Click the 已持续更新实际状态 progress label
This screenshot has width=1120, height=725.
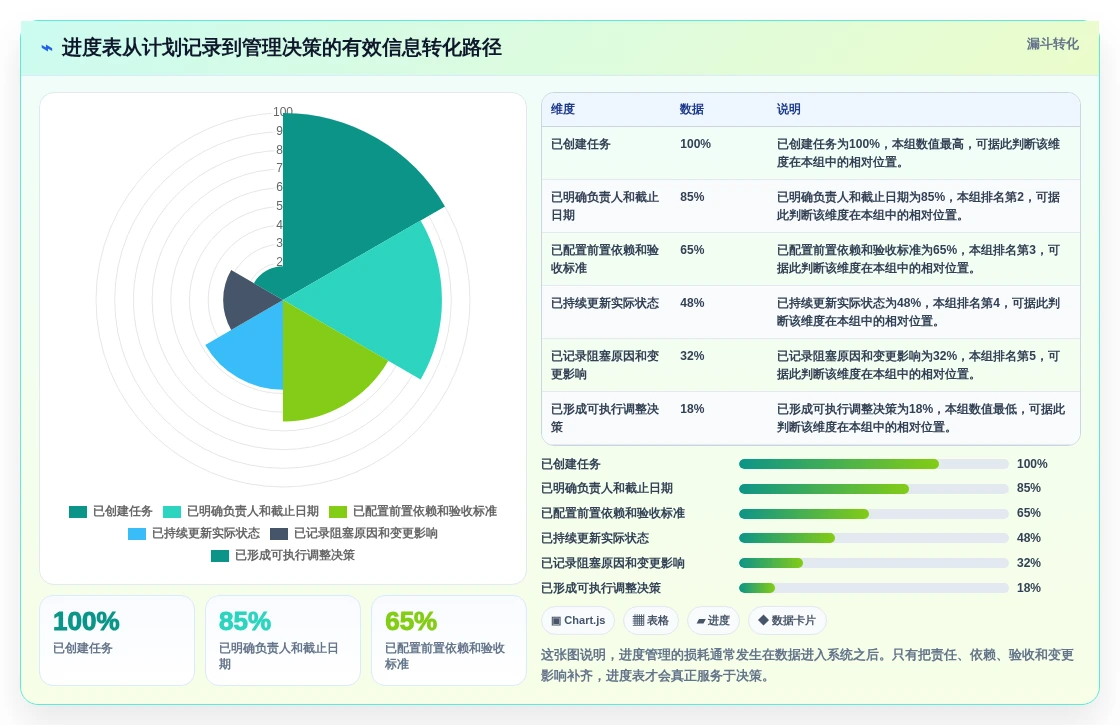[595, 538]
